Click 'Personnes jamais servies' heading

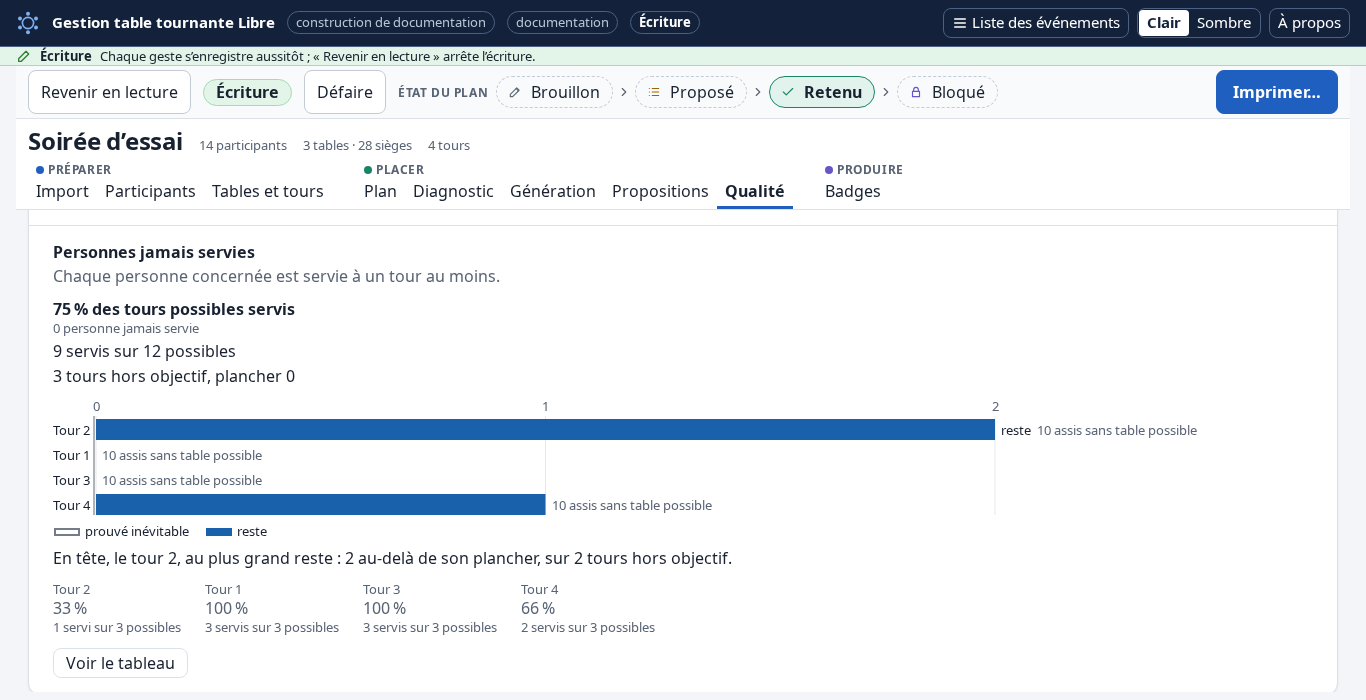tap(154, 252)
